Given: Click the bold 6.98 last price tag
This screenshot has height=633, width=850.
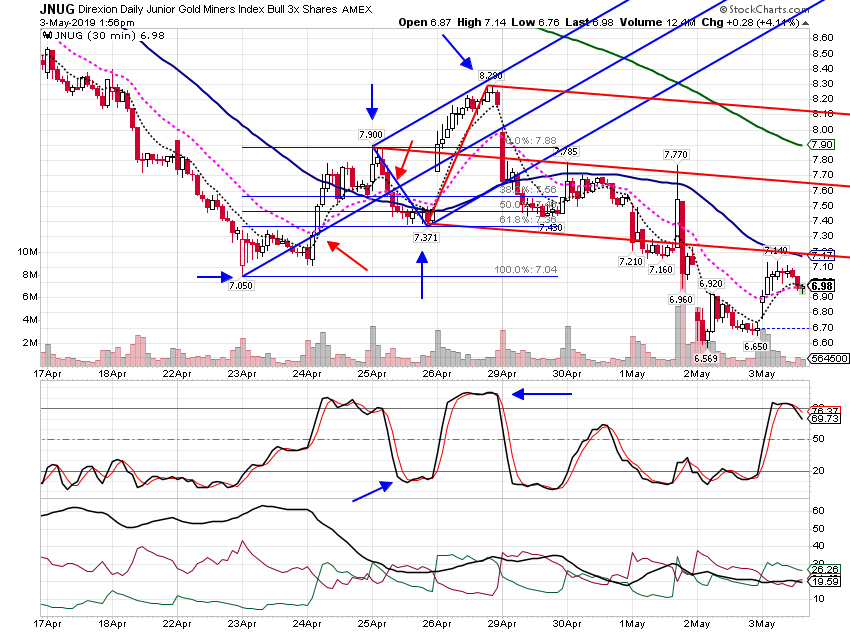Looking at the screenshot, I should [x=822, y=286].
